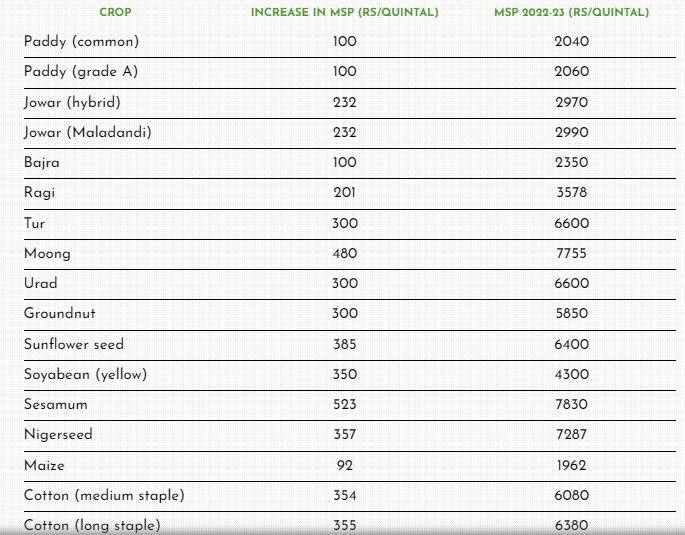The width and height of the screenshot is (685, 535).
Task: Click the Sunflower seed crop label
Action: coord(74,344)
